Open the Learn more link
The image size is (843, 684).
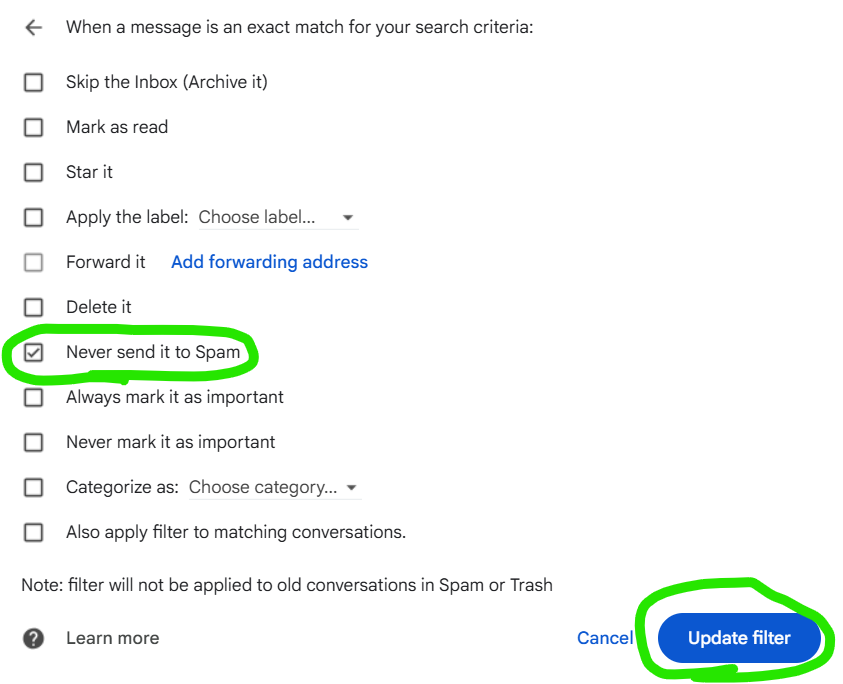pyautogui.click(x=112, y=638)
